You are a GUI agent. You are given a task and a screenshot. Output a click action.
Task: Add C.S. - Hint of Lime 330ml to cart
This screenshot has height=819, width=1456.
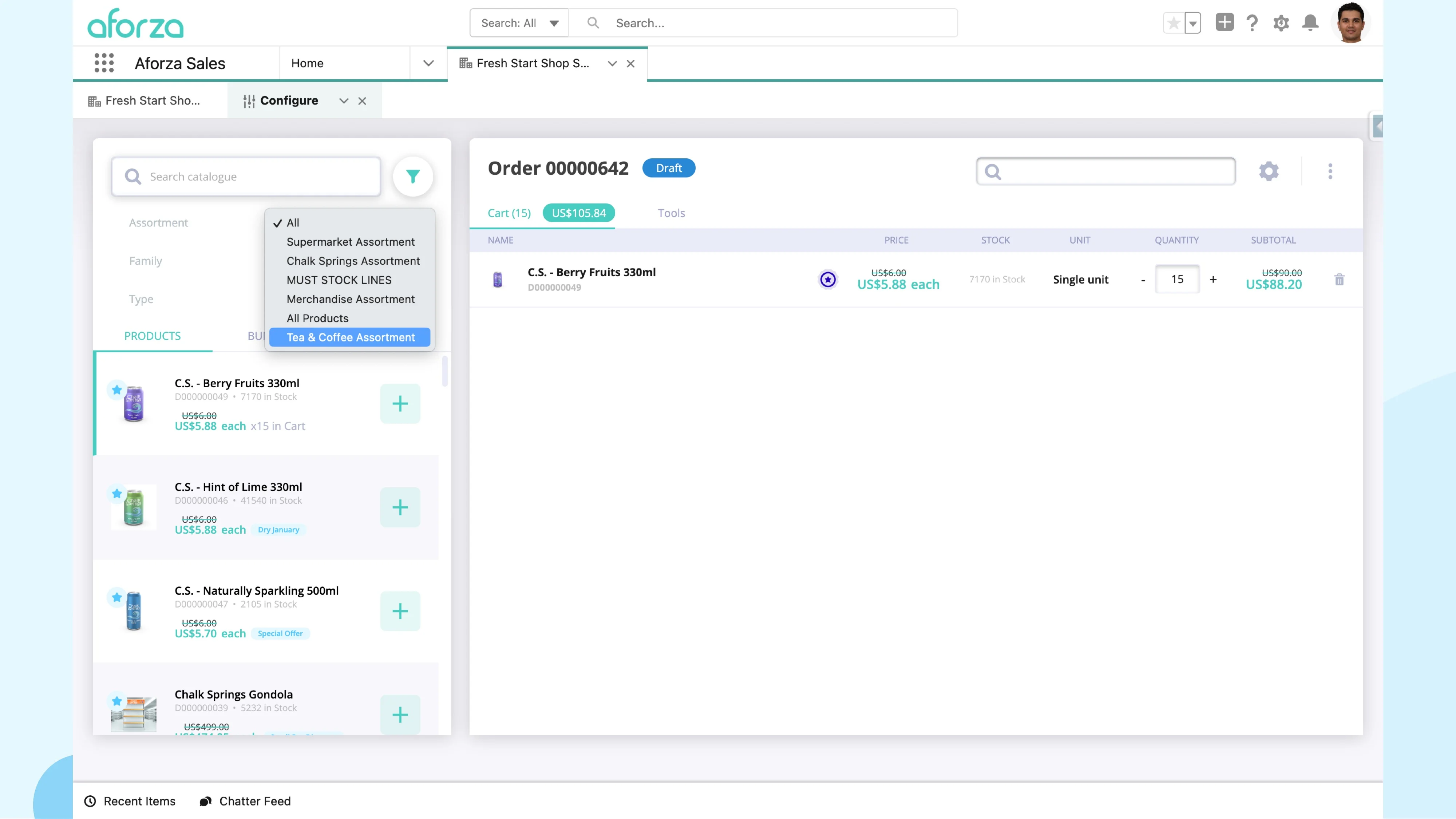[400, 507]
